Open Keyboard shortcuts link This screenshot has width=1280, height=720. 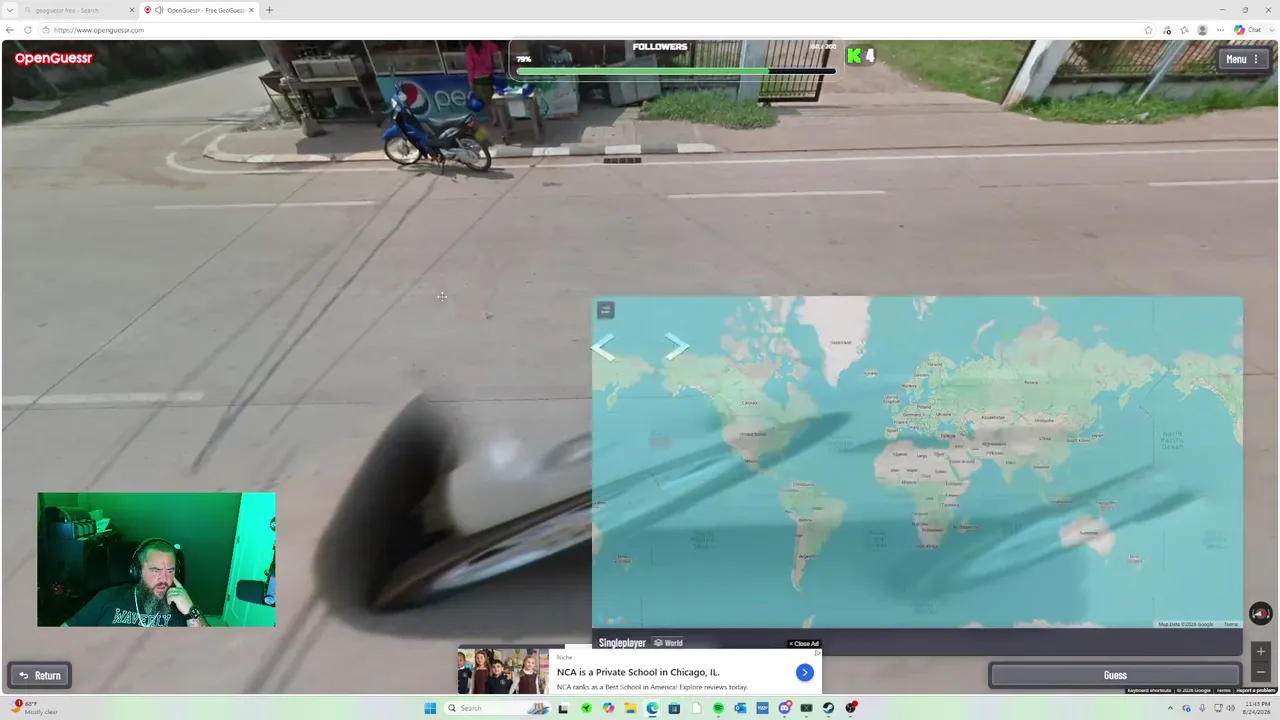coord(1149,690)
